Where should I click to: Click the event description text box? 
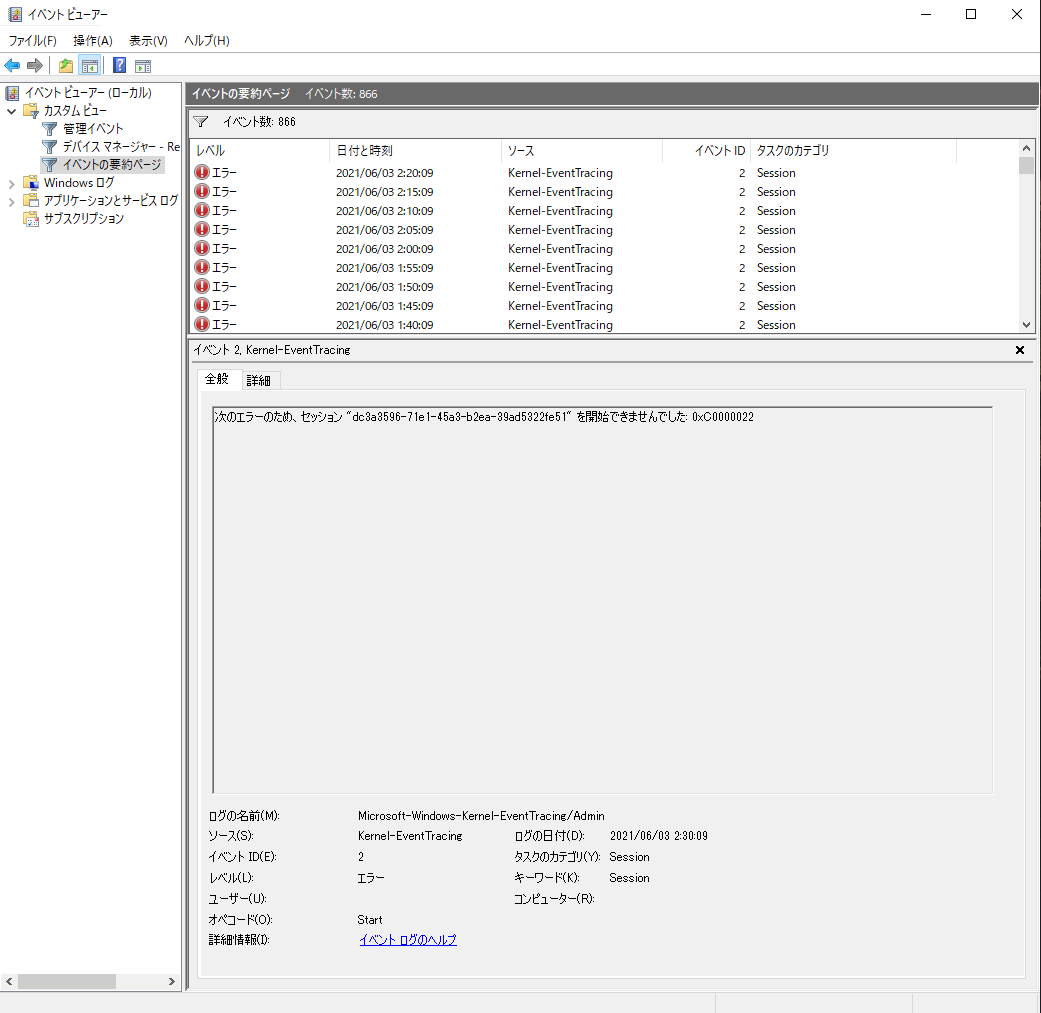(603, 600)
